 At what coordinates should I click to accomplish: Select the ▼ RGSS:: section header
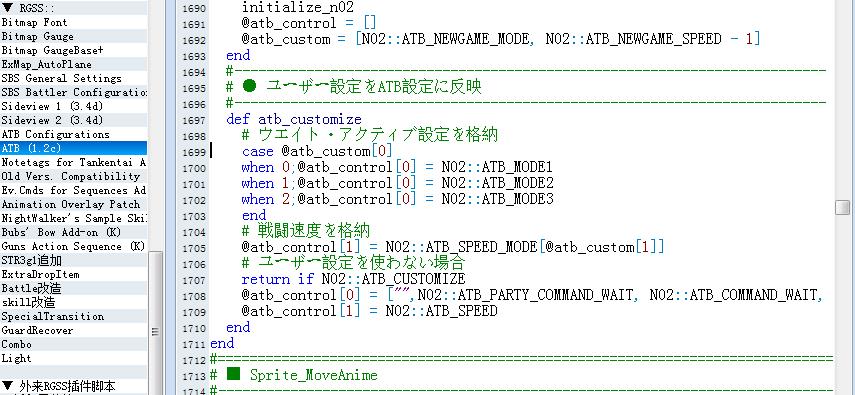point(74,8)
